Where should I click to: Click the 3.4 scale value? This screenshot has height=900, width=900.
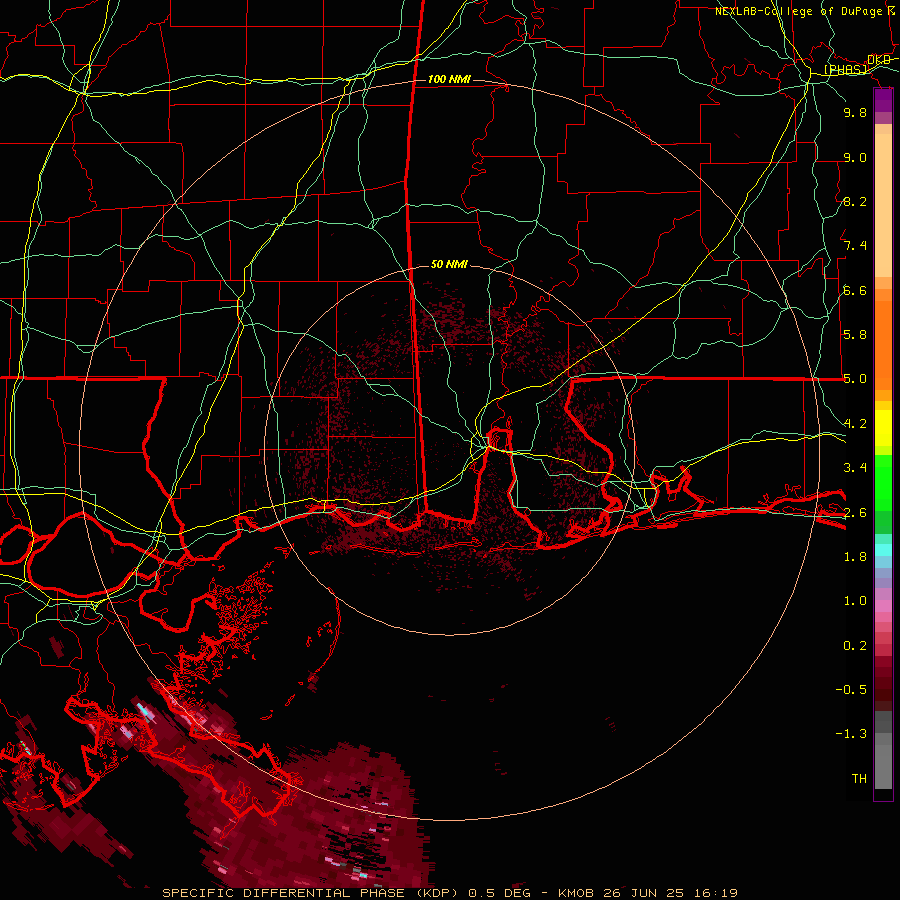coord(855,468)
